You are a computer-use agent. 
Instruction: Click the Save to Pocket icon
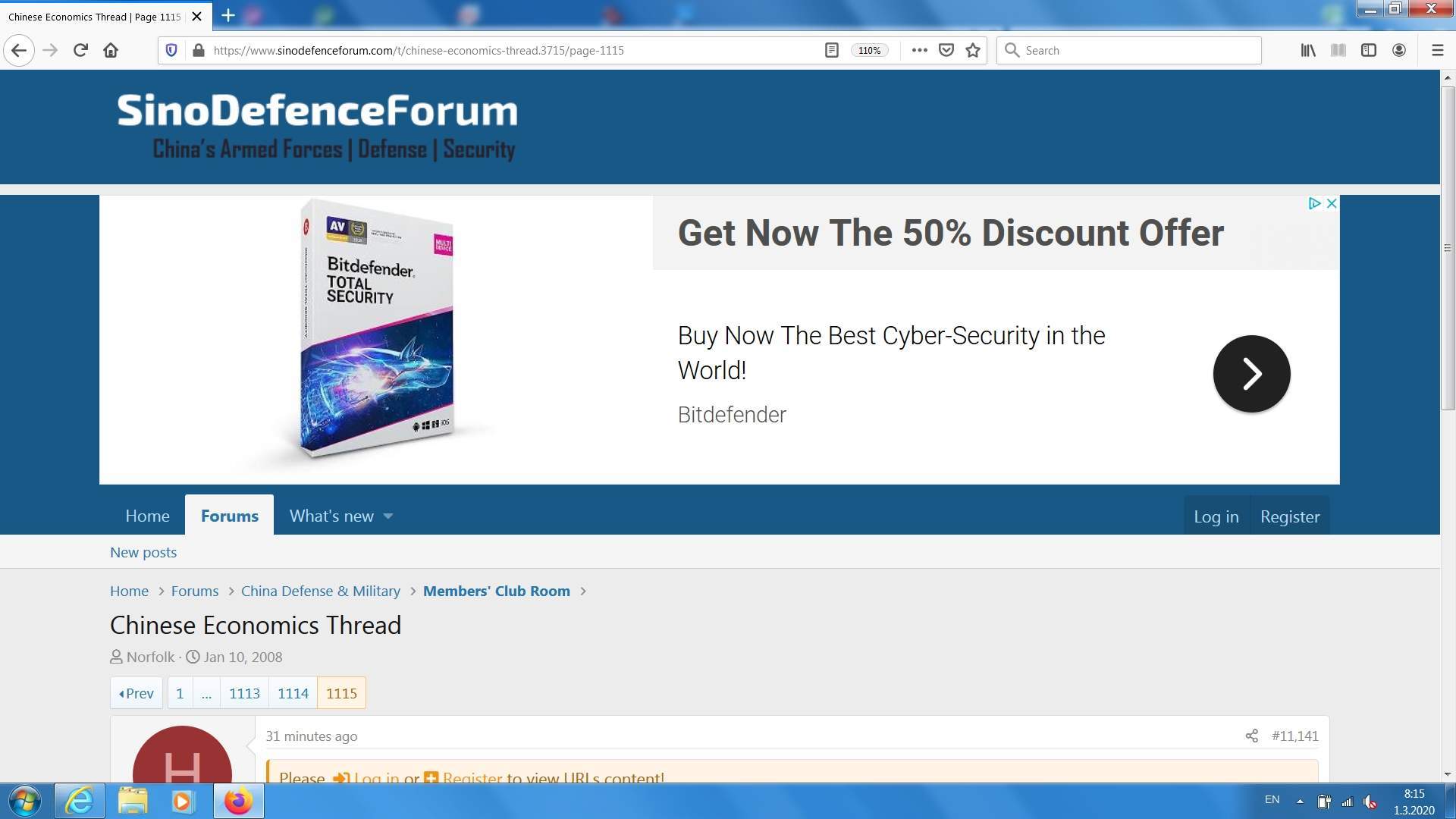tap(946, 50)
